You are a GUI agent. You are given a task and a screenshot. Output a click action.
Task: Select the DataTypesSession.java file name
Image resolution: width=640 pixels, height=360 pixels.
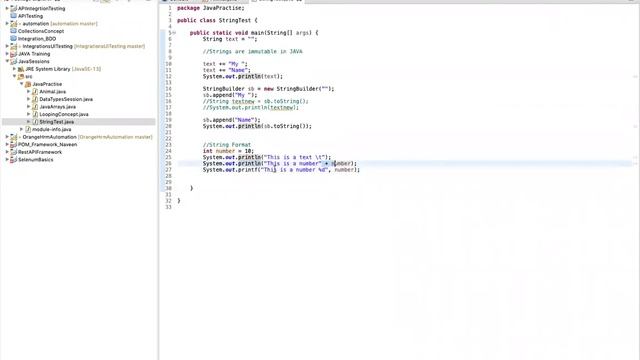click(66, 99)
